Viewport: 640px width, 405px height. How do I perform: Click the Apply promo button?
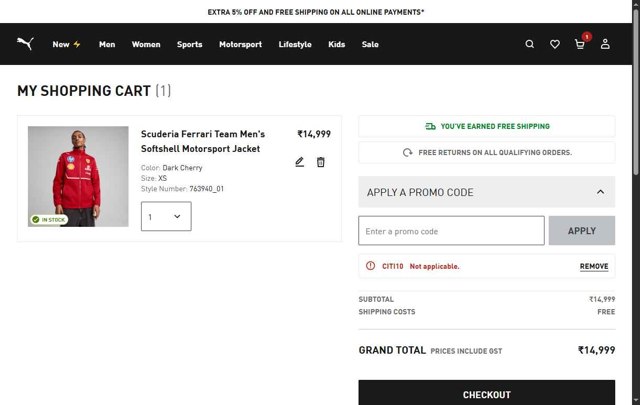(581, 231)
